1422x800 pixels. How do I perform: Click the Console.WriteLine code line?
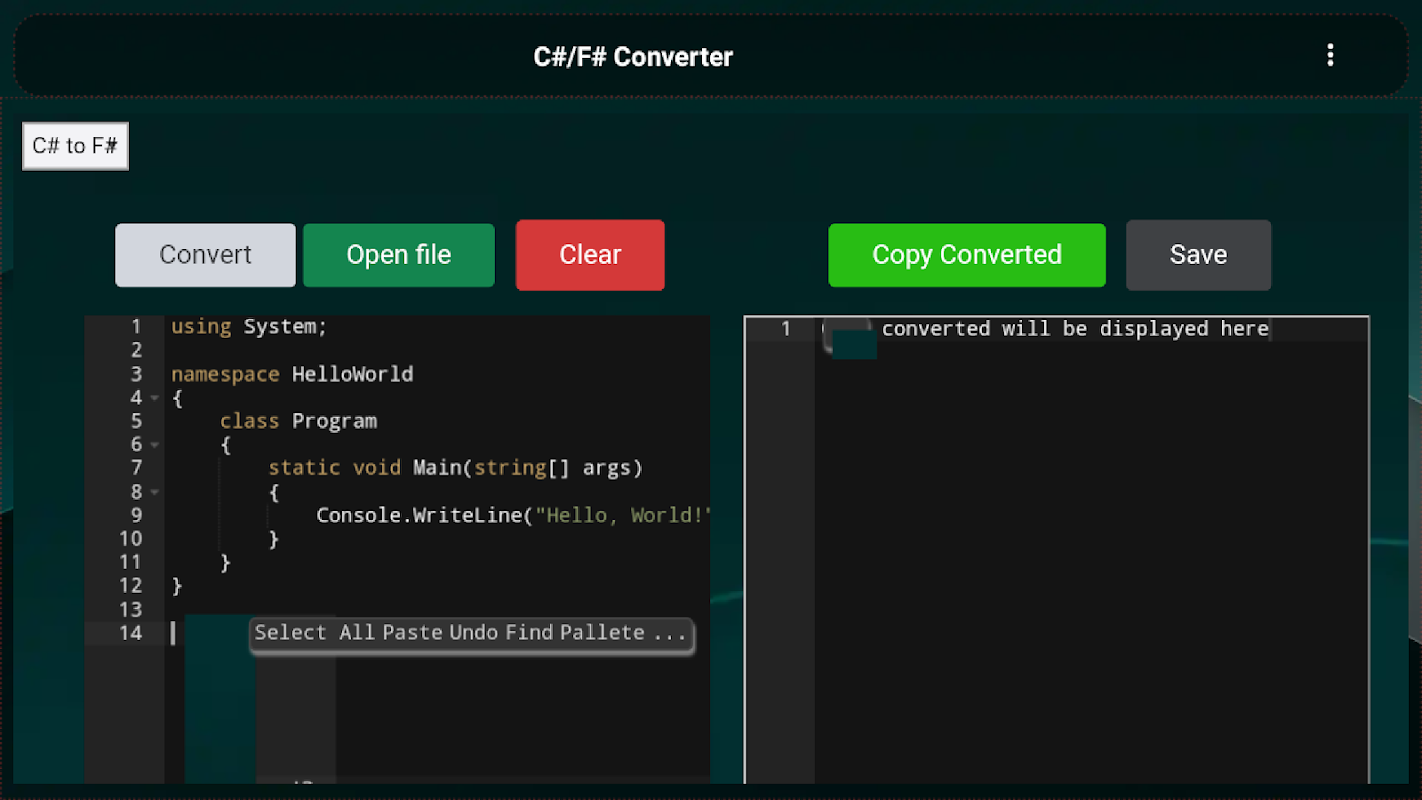[x=513, y=515]
